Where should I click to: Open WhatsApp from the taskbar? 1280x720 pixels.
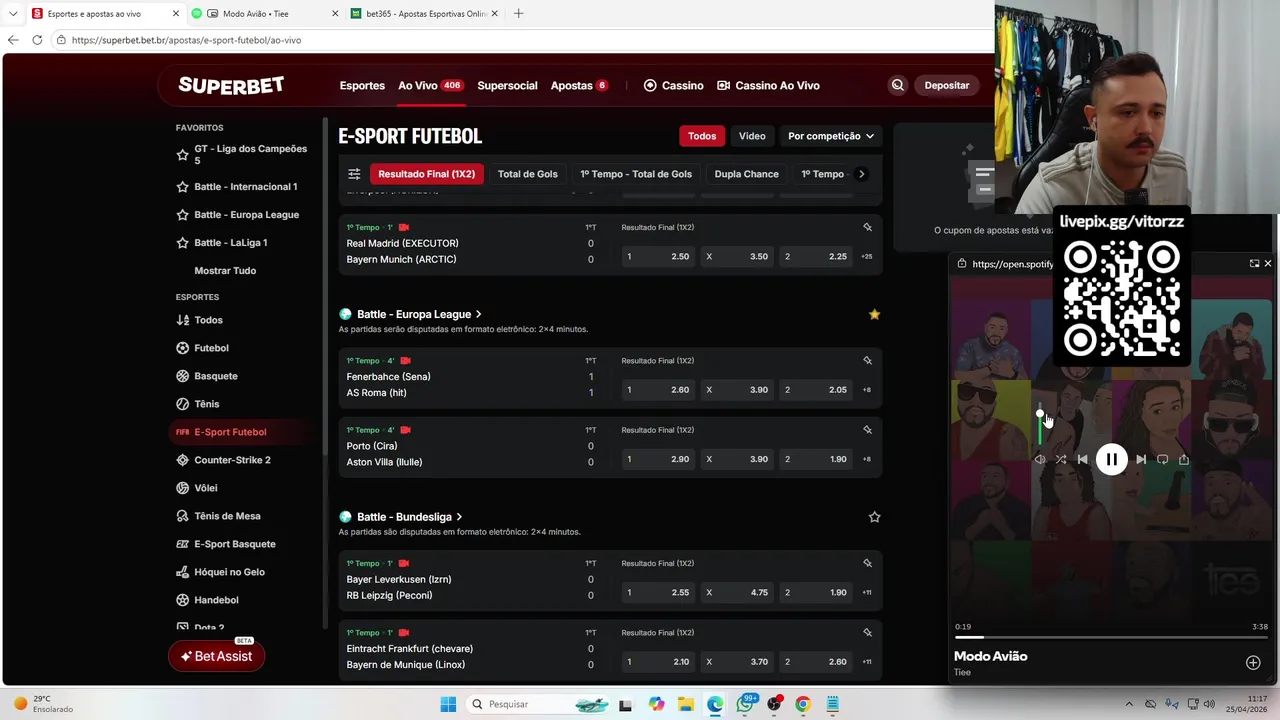[745, 704]
